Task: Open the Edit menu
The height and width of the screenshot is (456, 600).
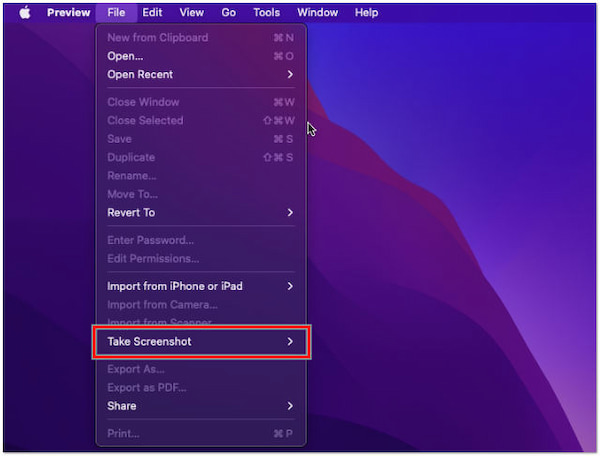Action: pos(152,13)
